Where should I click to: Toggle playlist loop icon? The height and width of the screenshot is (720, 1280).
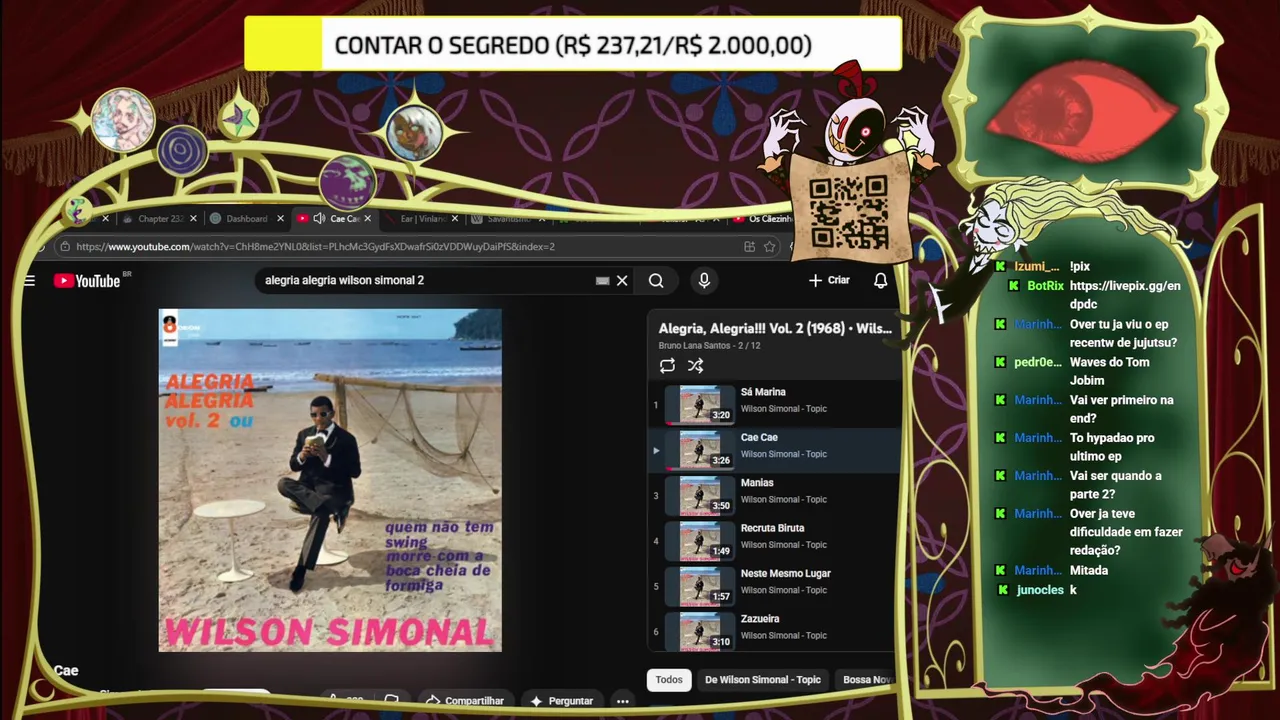(x=667, y=366)
